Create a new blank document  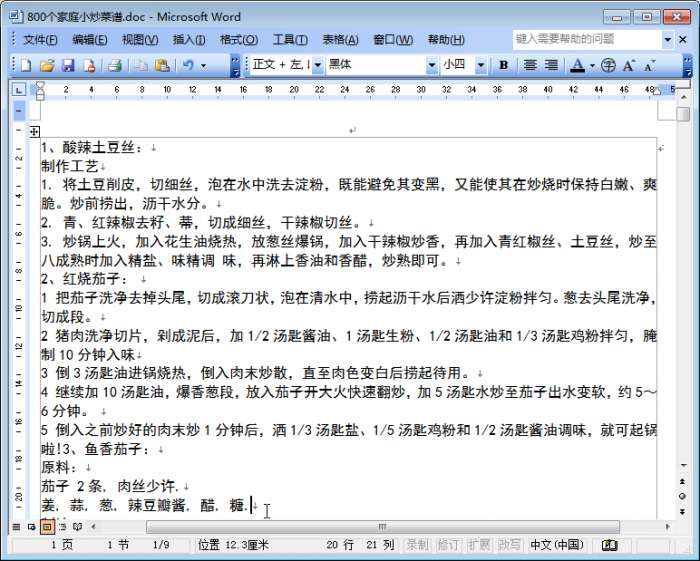[25, 66]
